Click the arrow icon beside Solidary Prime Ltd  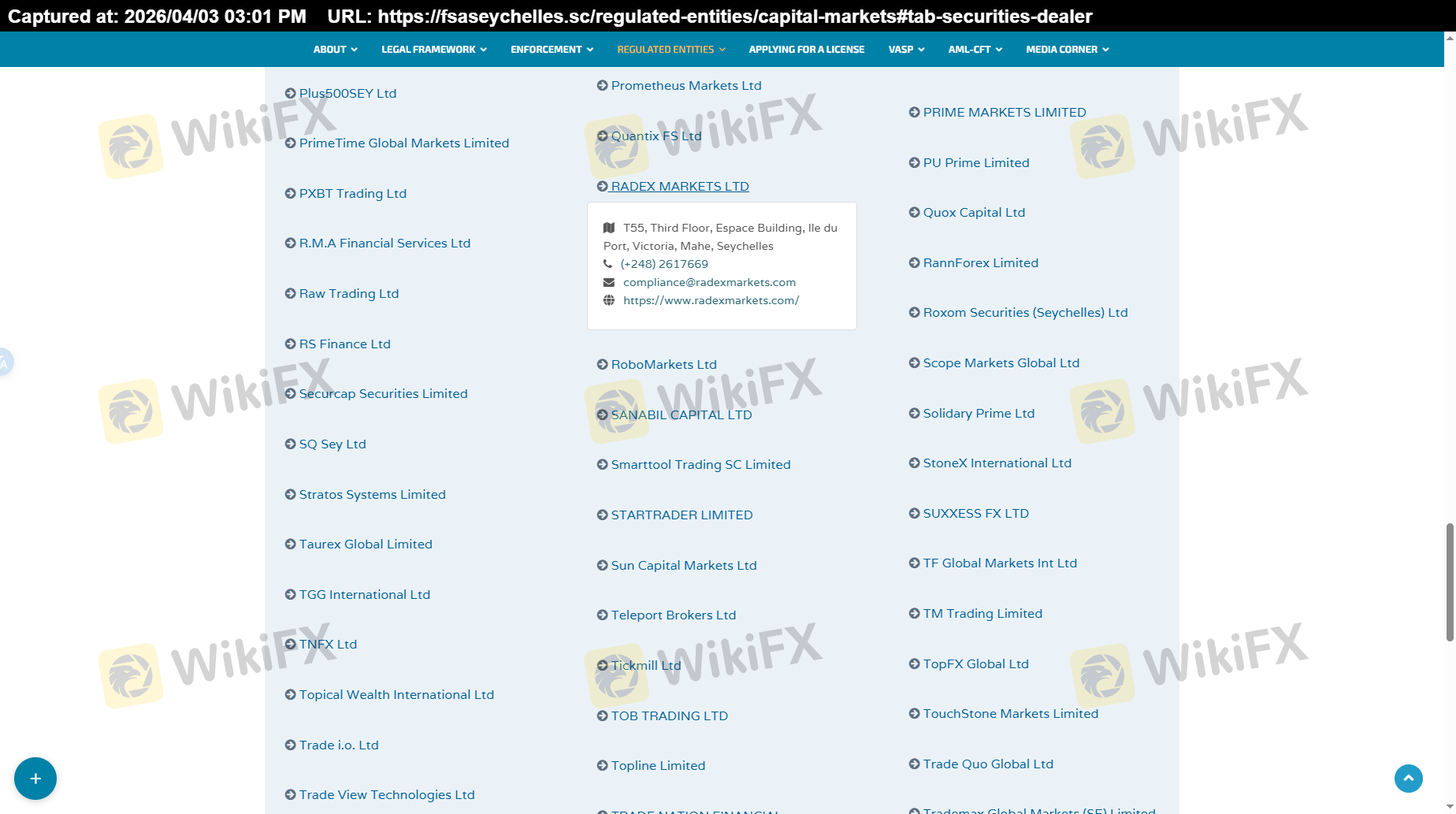[x=914, y=413]
